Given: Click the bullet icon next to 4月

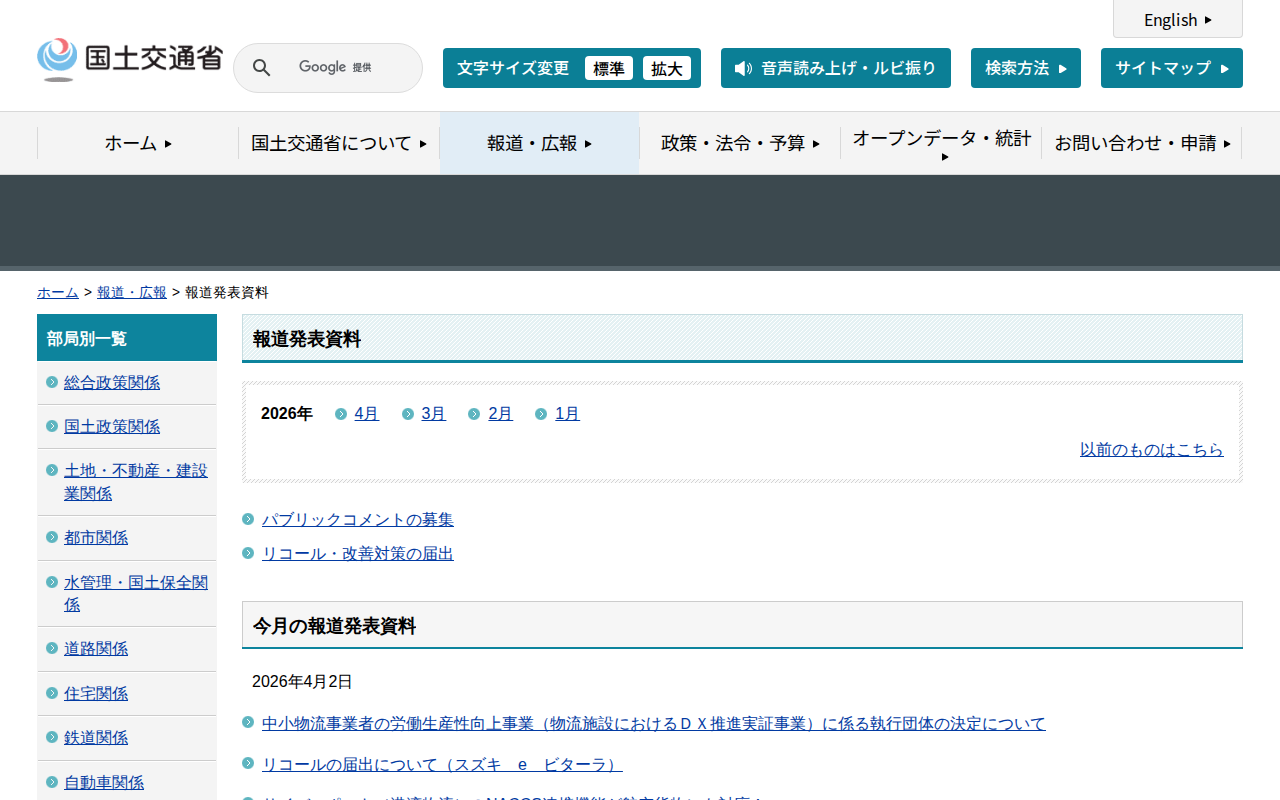Looking at the screenshot, I should point(341,414).
